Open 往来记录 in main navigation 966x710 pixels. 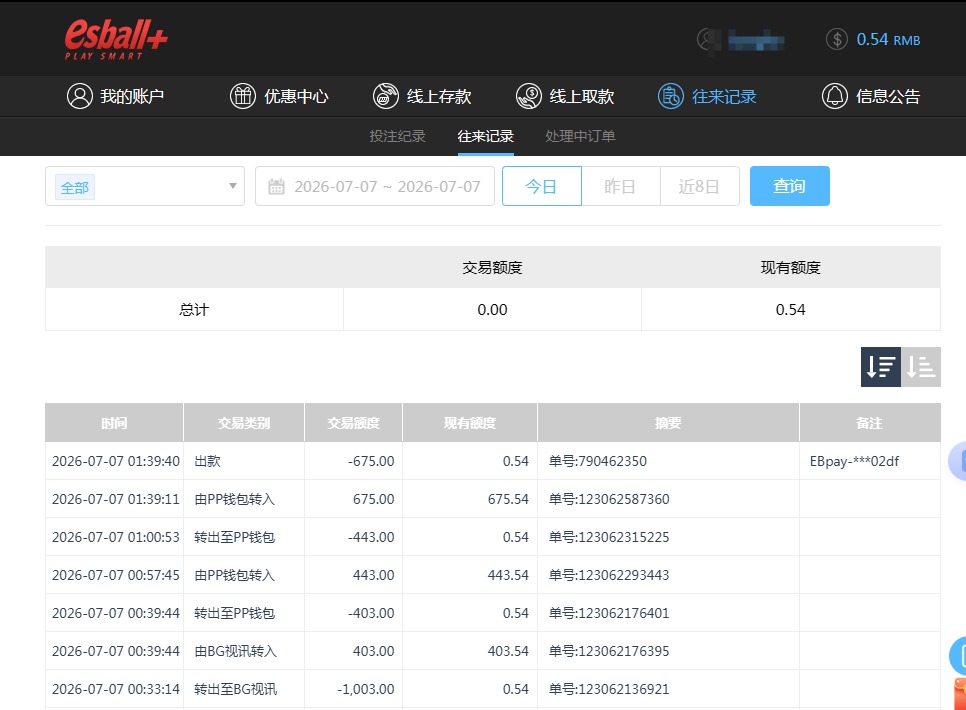(724, 96)
